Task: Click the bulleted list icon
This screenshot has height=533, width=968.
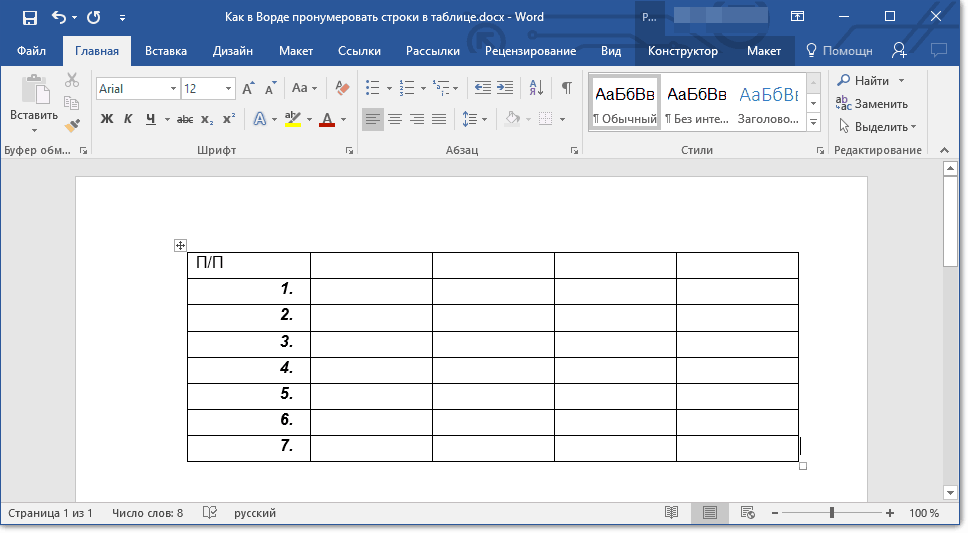Action: click(373, 88)
